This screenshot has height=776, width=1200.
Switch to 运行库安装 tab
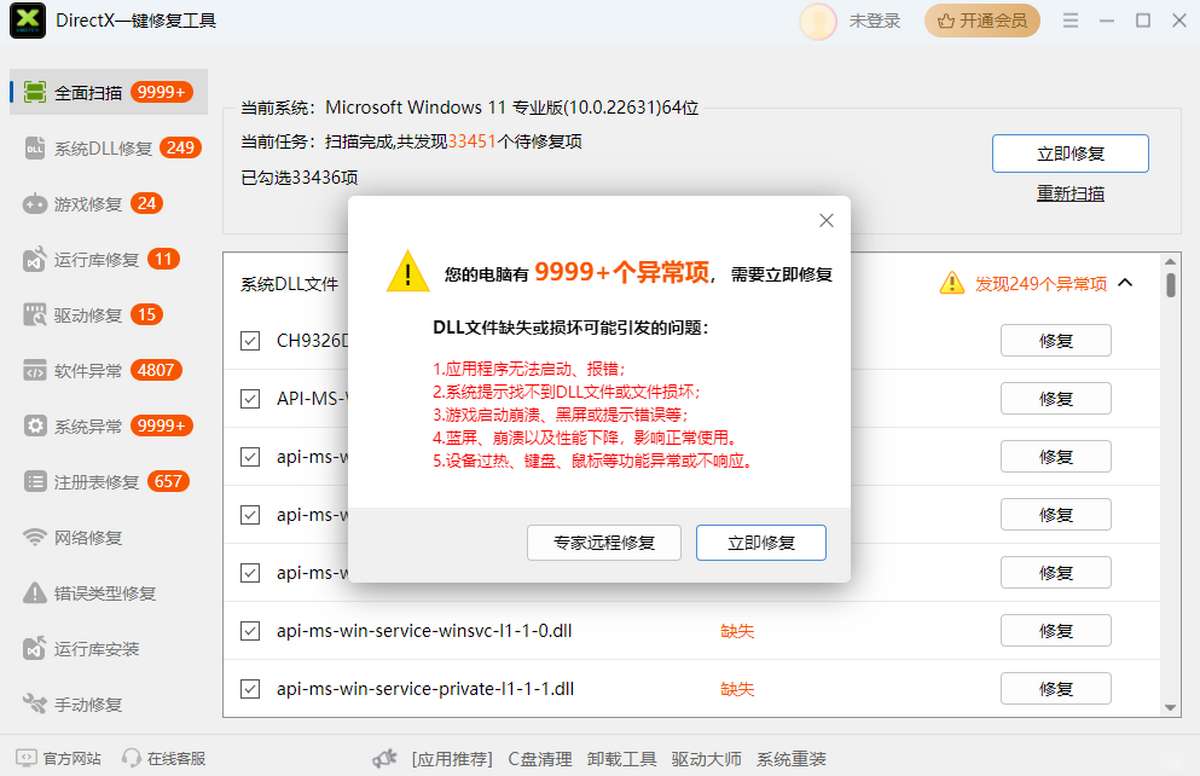pos(108,649)
